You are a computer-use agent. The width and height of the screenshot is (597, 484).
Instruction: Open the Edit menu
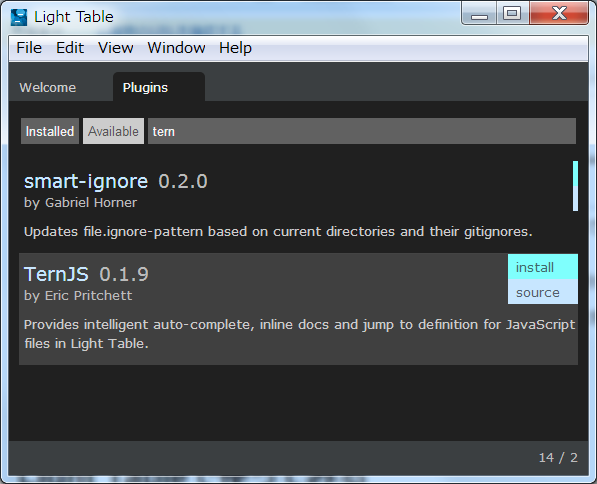(x=70, y=48)
